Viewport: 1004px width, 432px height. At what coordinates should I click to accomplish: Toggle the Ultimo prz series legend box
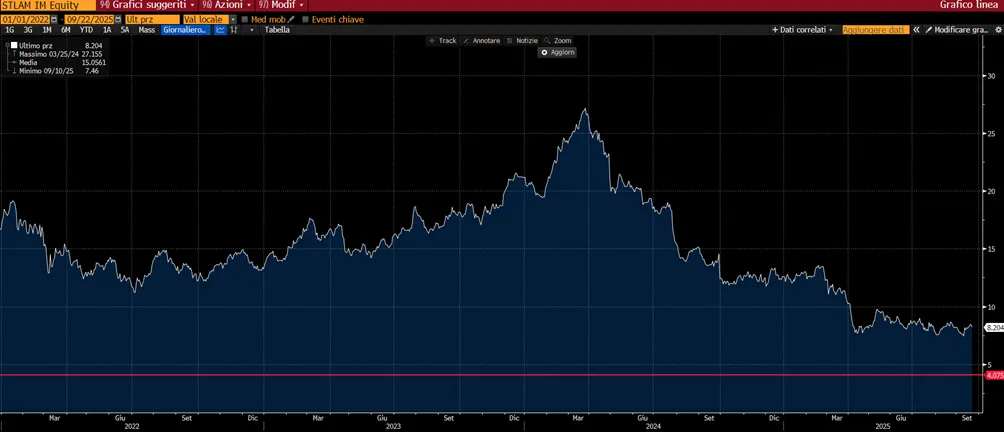click(14, 45)
